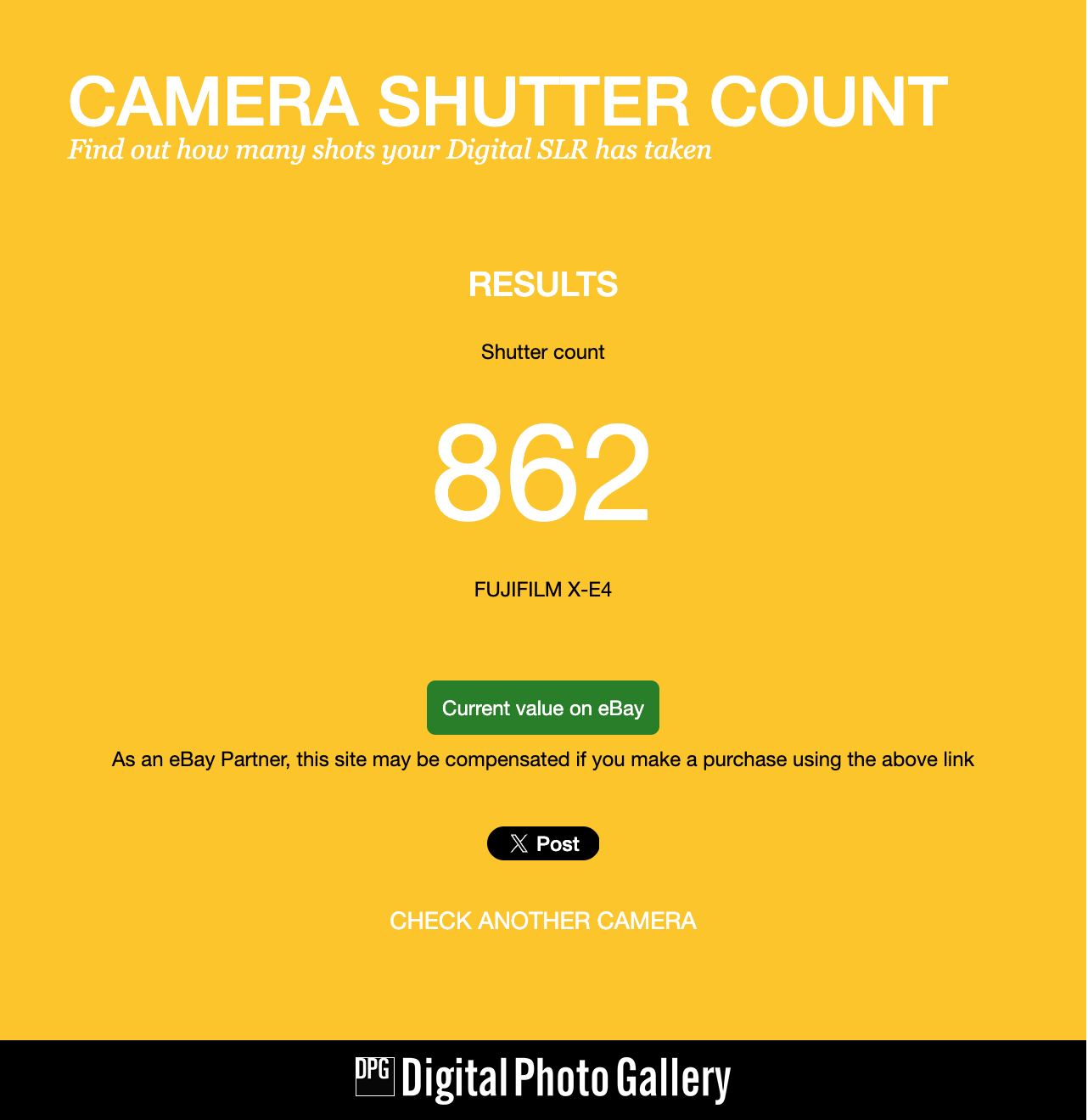Click the X logo inside the Post button

519,843
